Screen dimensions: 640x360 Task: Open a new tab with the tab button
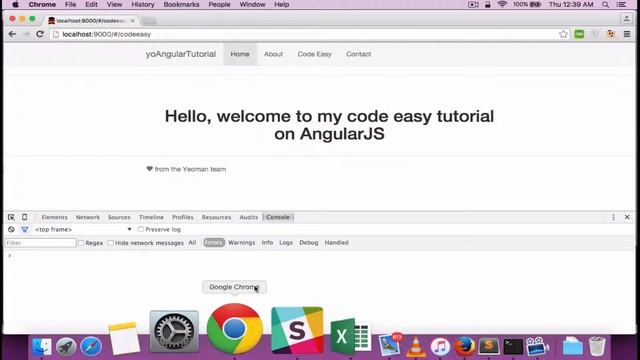coord(149,20)
